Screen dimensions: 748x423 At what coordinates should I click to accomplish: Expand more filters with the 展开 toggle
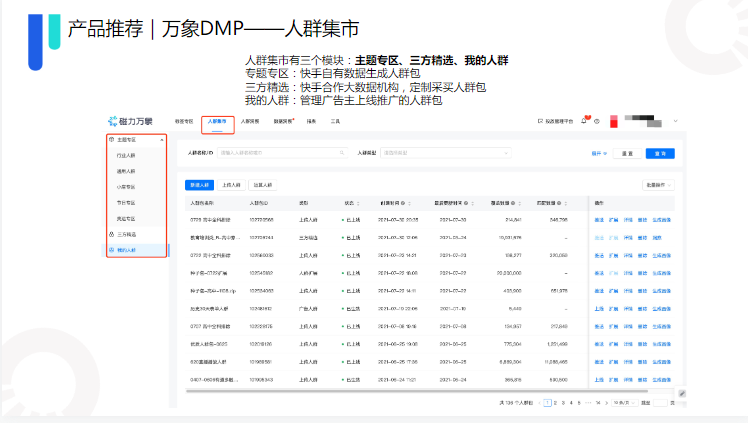[x=599, y=154]
